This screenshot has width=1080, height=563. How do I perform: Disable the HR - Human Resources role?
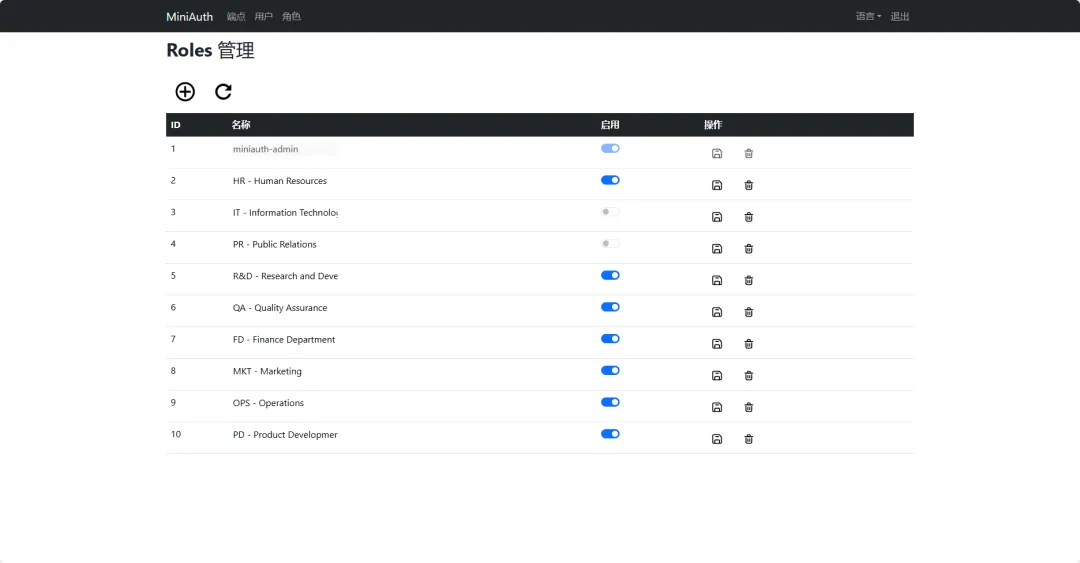610,180
